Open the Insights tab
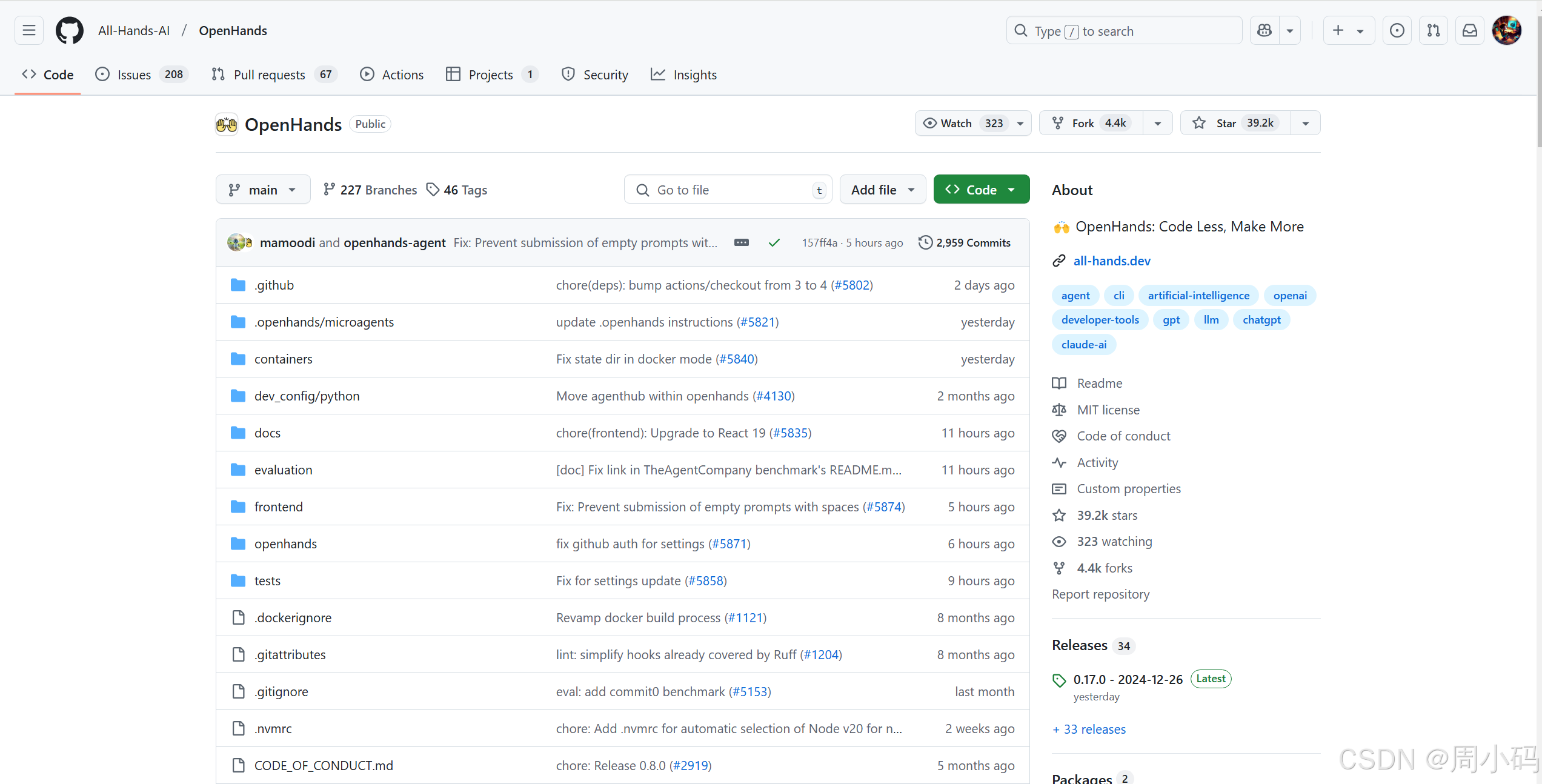 (683, 75)
